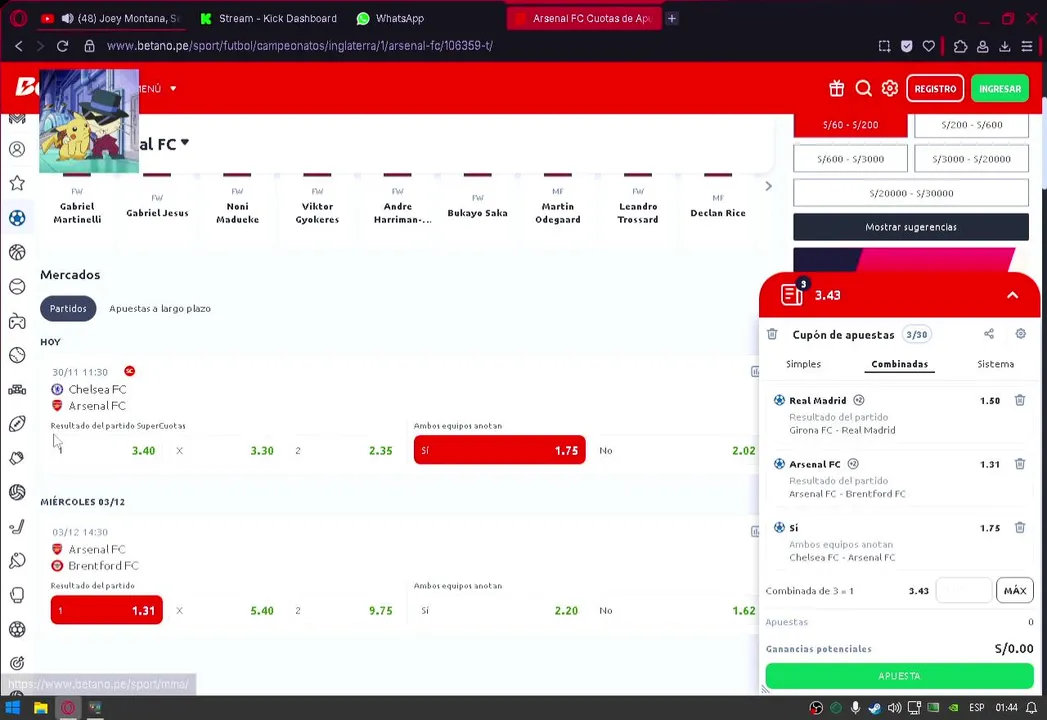Open Apuestas a largo plazo tab
The image size is (1047, 720).
click(160, 309)
